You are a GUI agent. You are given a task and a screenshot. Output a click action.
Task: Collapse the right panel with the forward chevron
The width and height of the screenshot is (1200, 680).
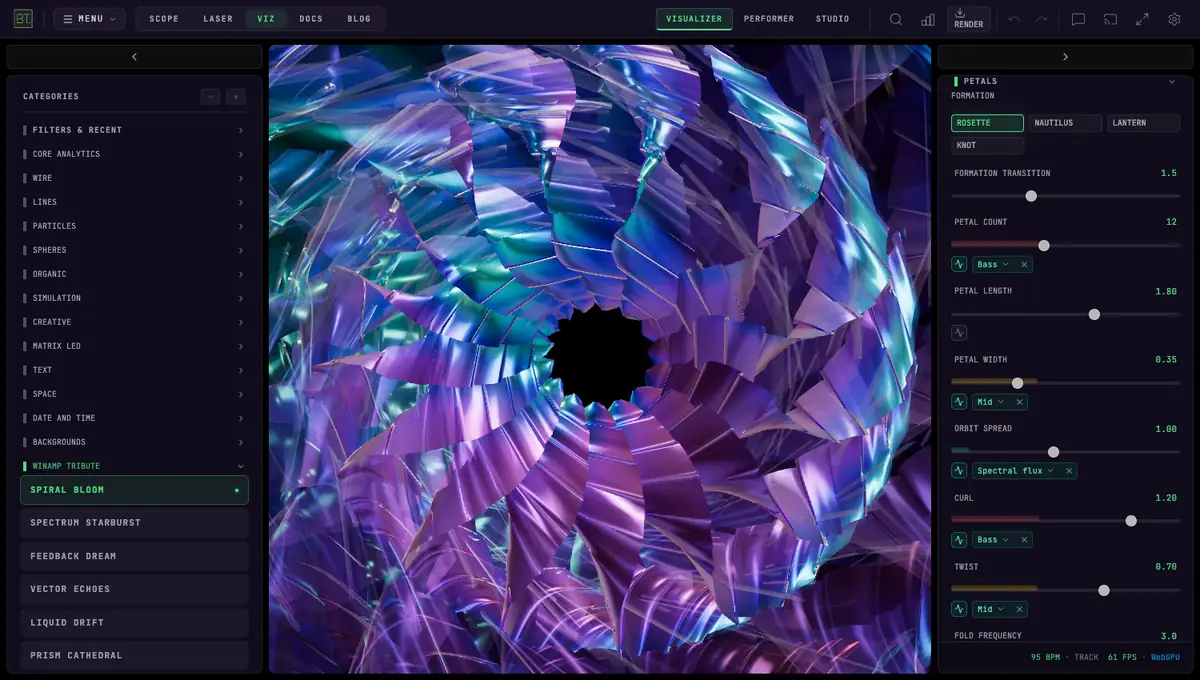point(1065,57)
